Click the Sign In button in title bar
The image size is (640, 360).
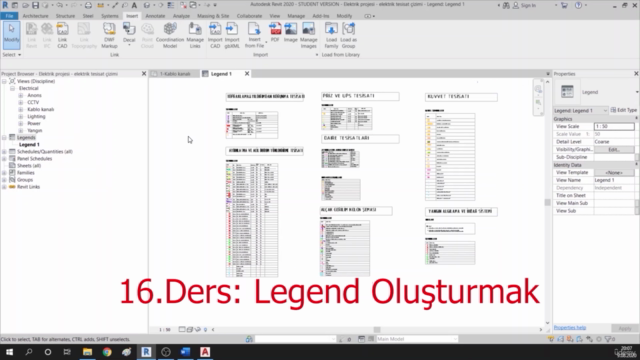(524, 5)
